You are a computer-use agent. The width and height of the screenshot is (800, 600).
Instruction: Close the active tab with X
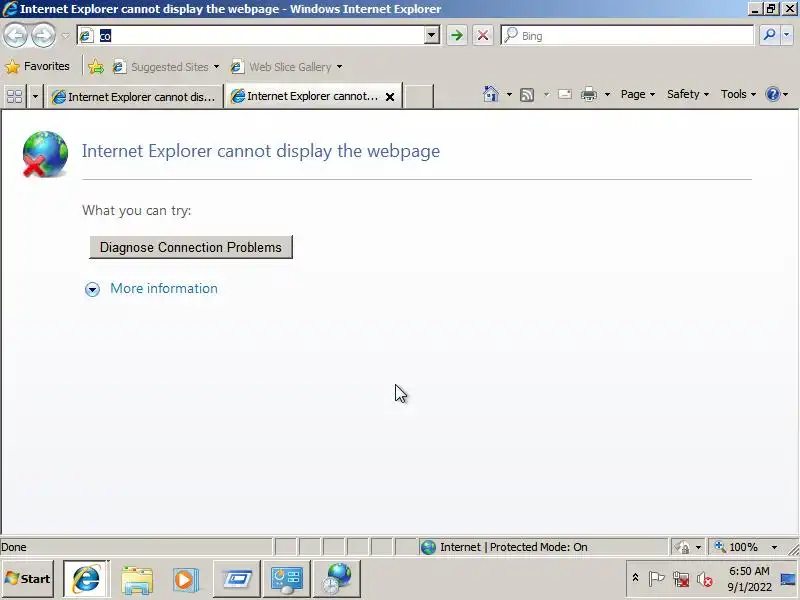point(390,96)
